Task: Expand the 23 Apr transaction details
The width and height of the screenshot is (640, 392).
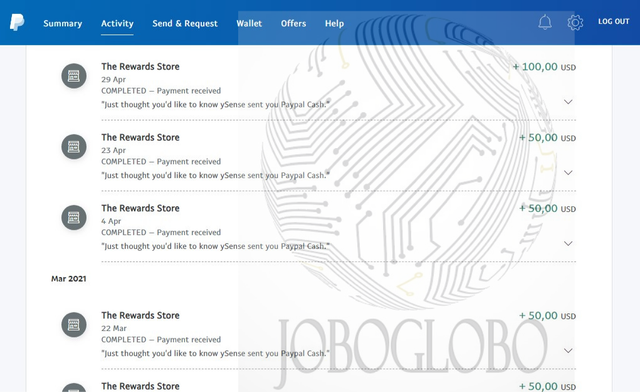Action: (x=568, y=172)
